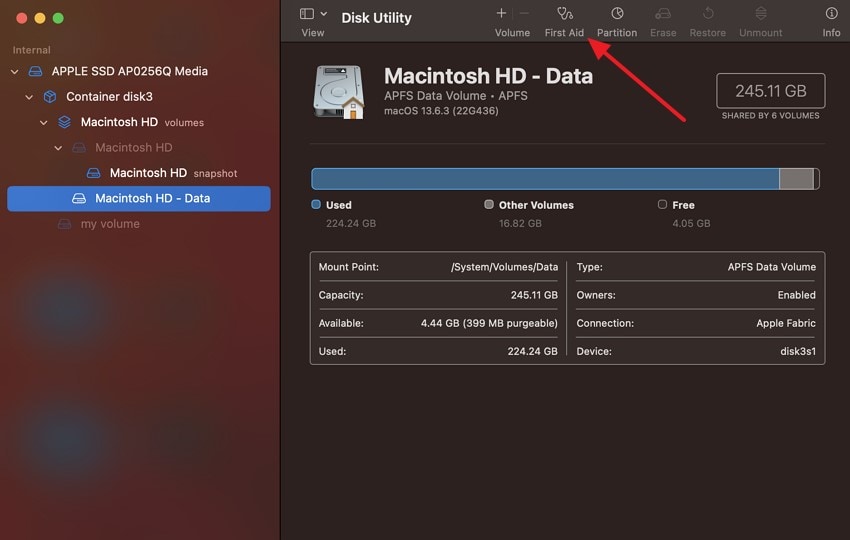Click the Internal sidebar header
The width and height of the screenshot is (850, 540).
pos(31,50)
